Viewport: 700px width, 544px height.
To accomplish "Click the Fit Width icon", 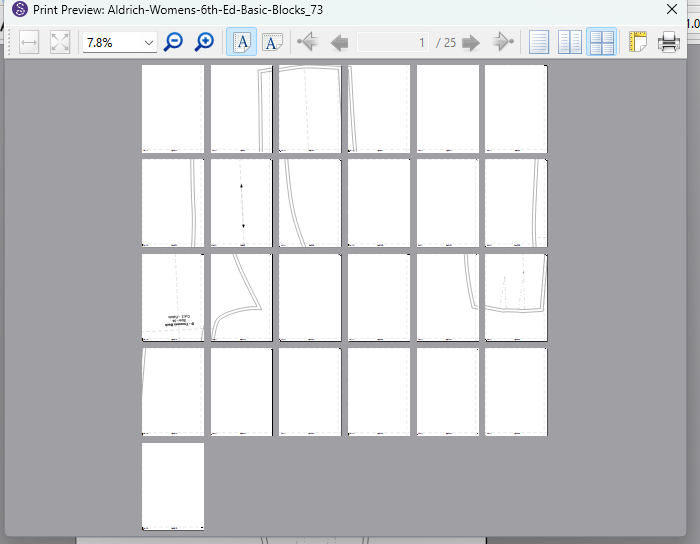I will click(29, 43).
